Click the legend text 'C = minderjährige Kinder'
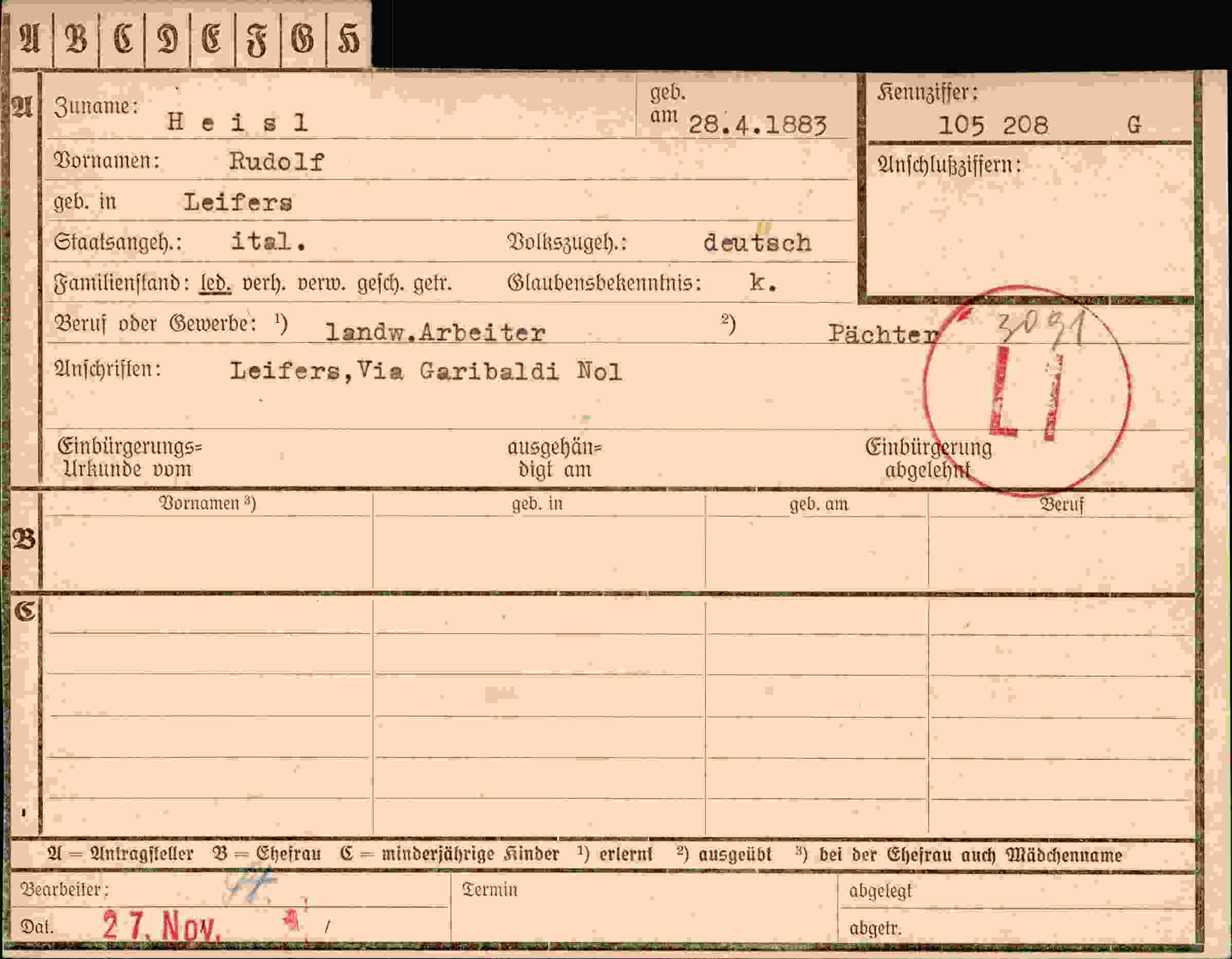The width and height of the screenshot is (1232, 959). coord(449,854)
